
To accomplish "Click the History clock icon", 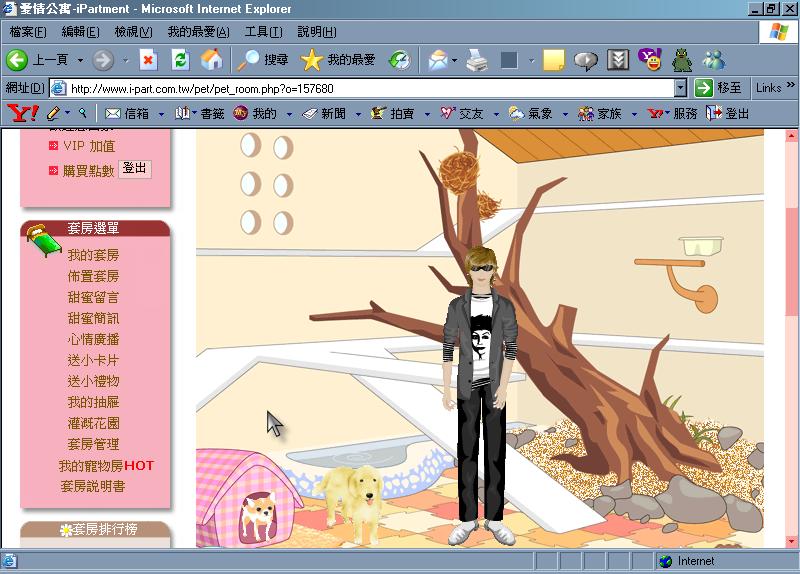I will 399,60.
